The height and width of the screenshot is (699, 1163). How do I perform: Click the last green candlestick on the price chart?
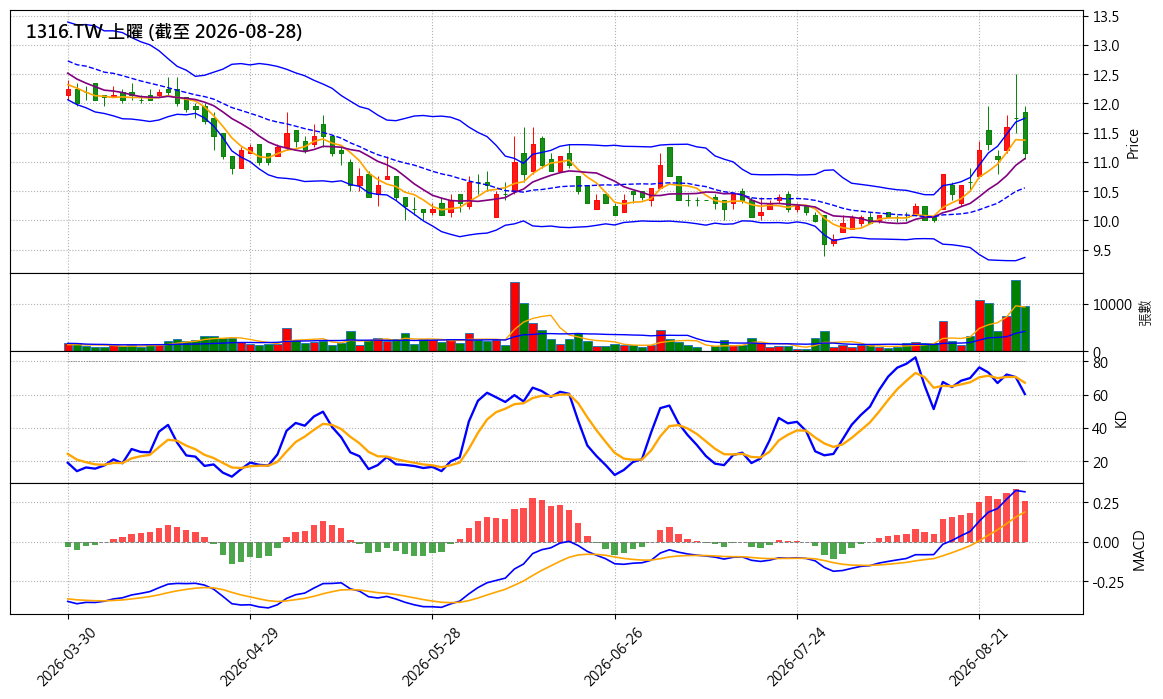pos(1025,133)
